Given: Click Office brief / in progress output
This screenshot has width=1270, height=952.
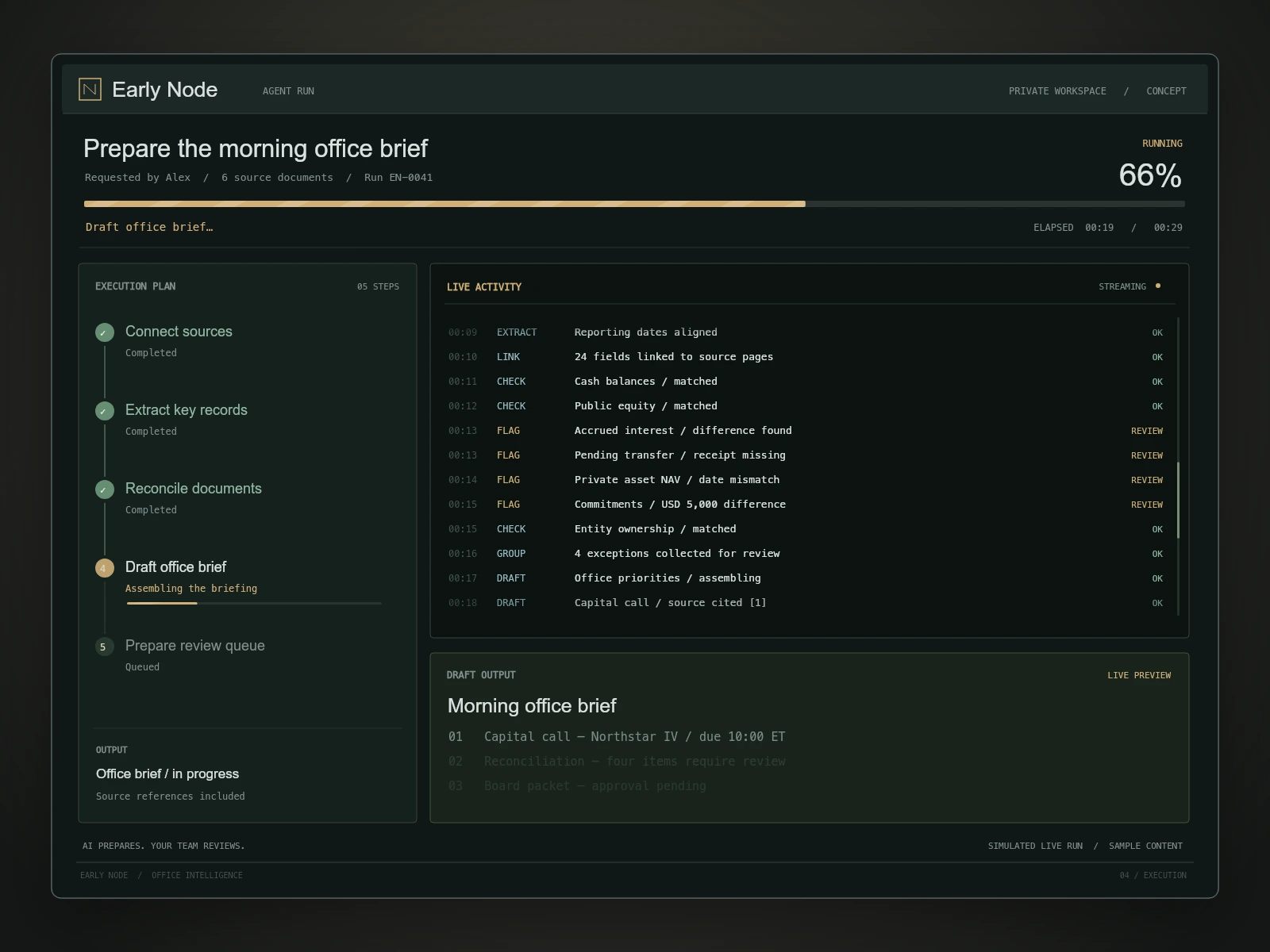Looking at the screenshot, I should (167, 774).
